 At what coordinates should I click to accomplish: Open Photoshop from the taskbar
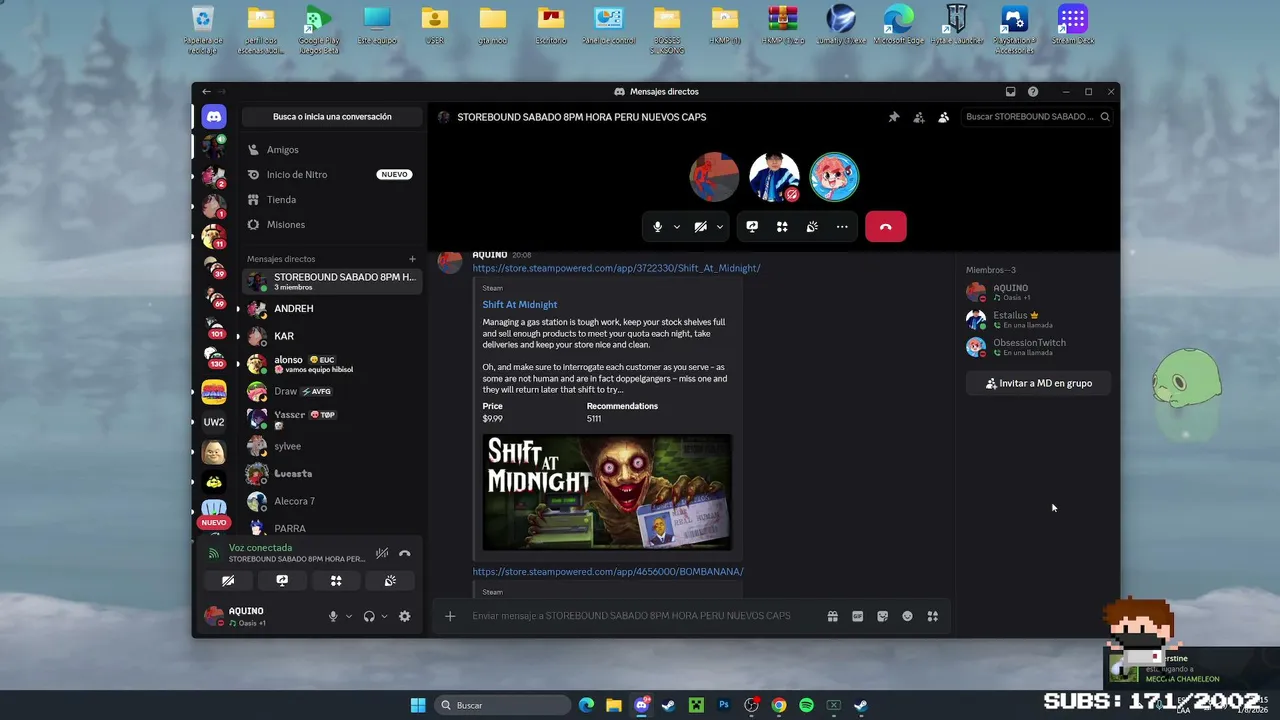(x=724, y=705)
